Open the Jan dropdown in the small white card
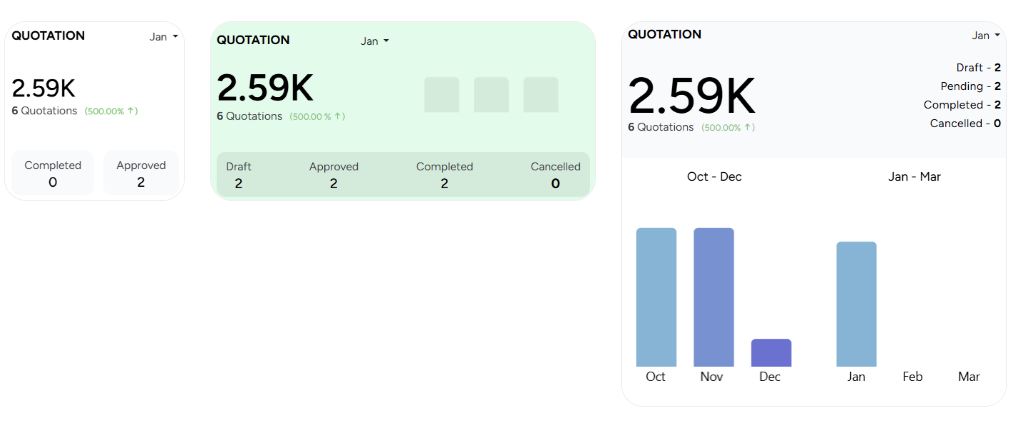Viewport: 1027px width, 421px height. (163, 37)
